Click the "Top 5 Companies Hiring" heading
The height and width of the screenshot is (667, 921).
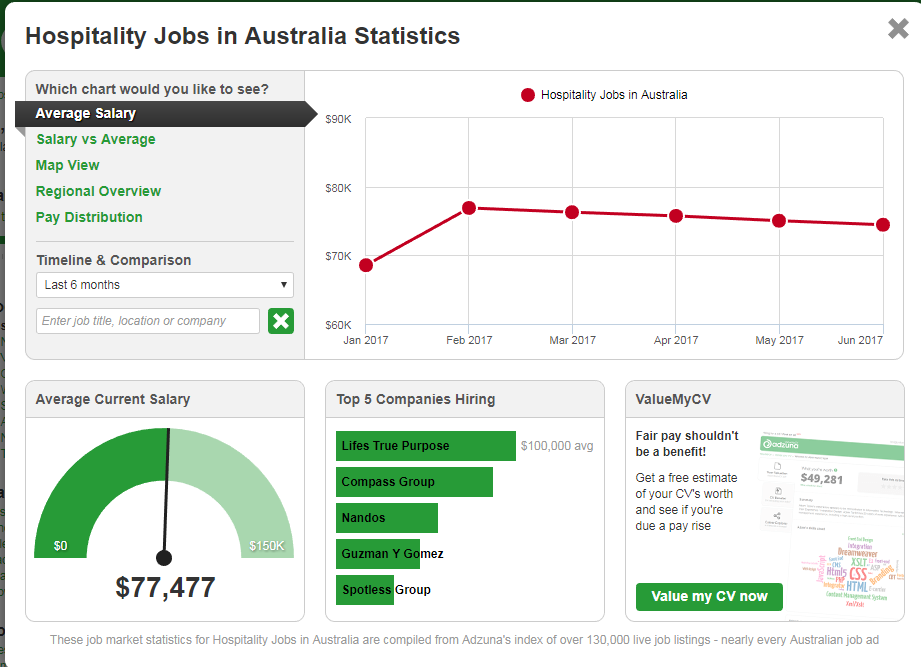[x=416, y=399]
